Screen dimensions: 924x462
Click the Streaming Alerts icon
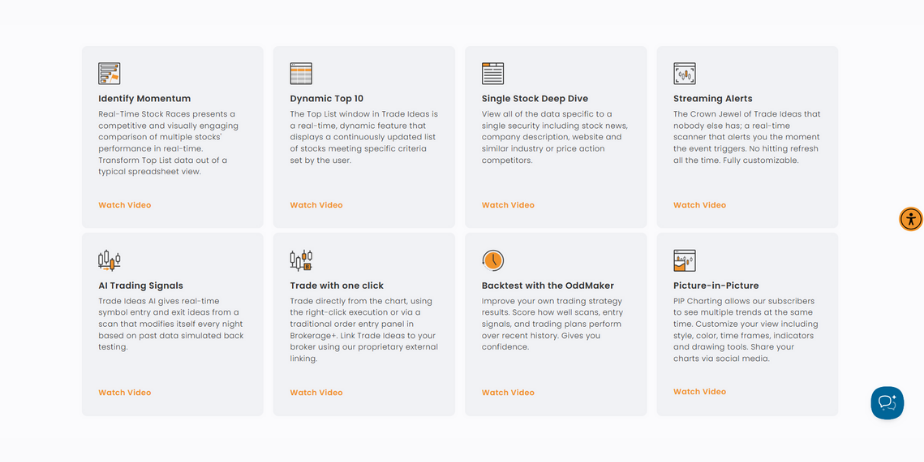click(x=684, y=73)
